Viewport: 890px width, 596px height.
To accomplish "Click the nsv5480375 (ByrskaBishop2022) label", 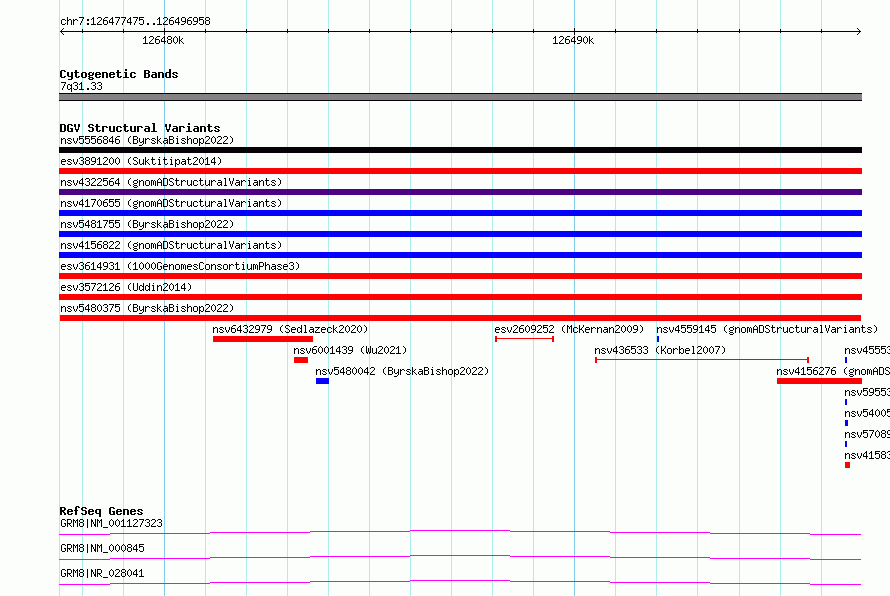I will [x=147, y=308].
